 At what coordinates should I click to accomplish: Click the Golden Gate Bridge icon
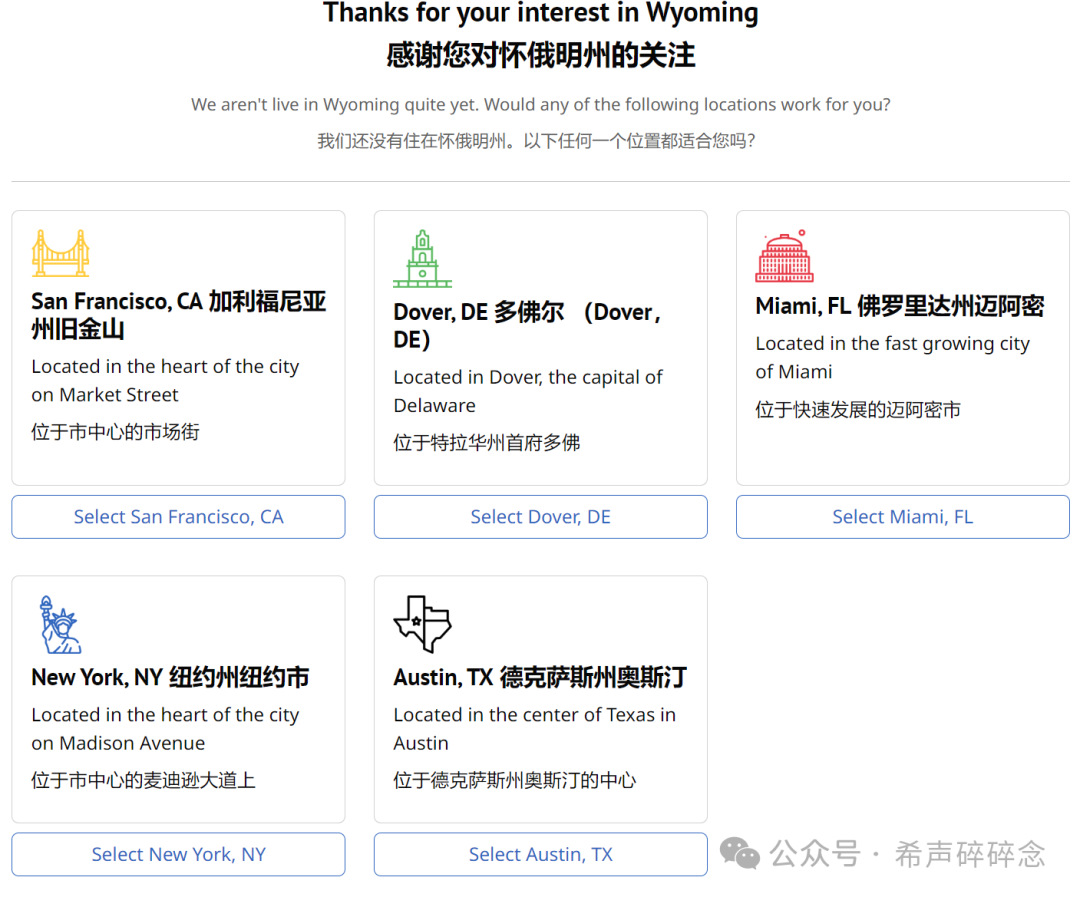[61, 252]
